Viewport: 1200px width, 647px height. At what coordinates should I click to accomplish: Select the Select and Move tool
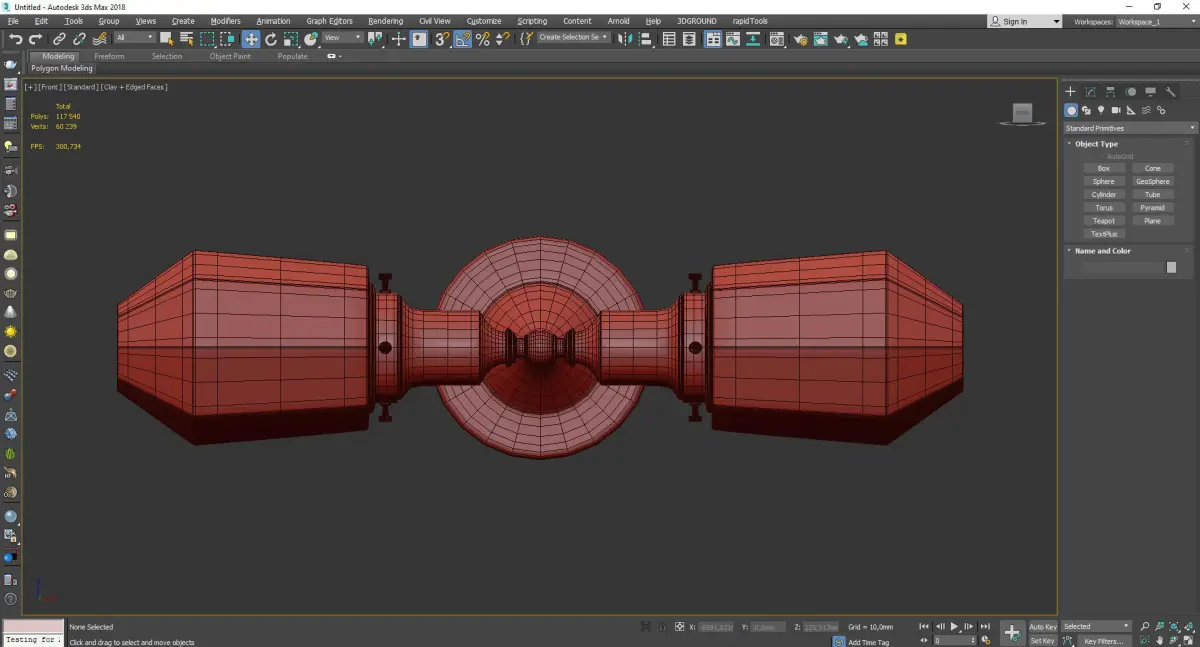coord(250,39)
